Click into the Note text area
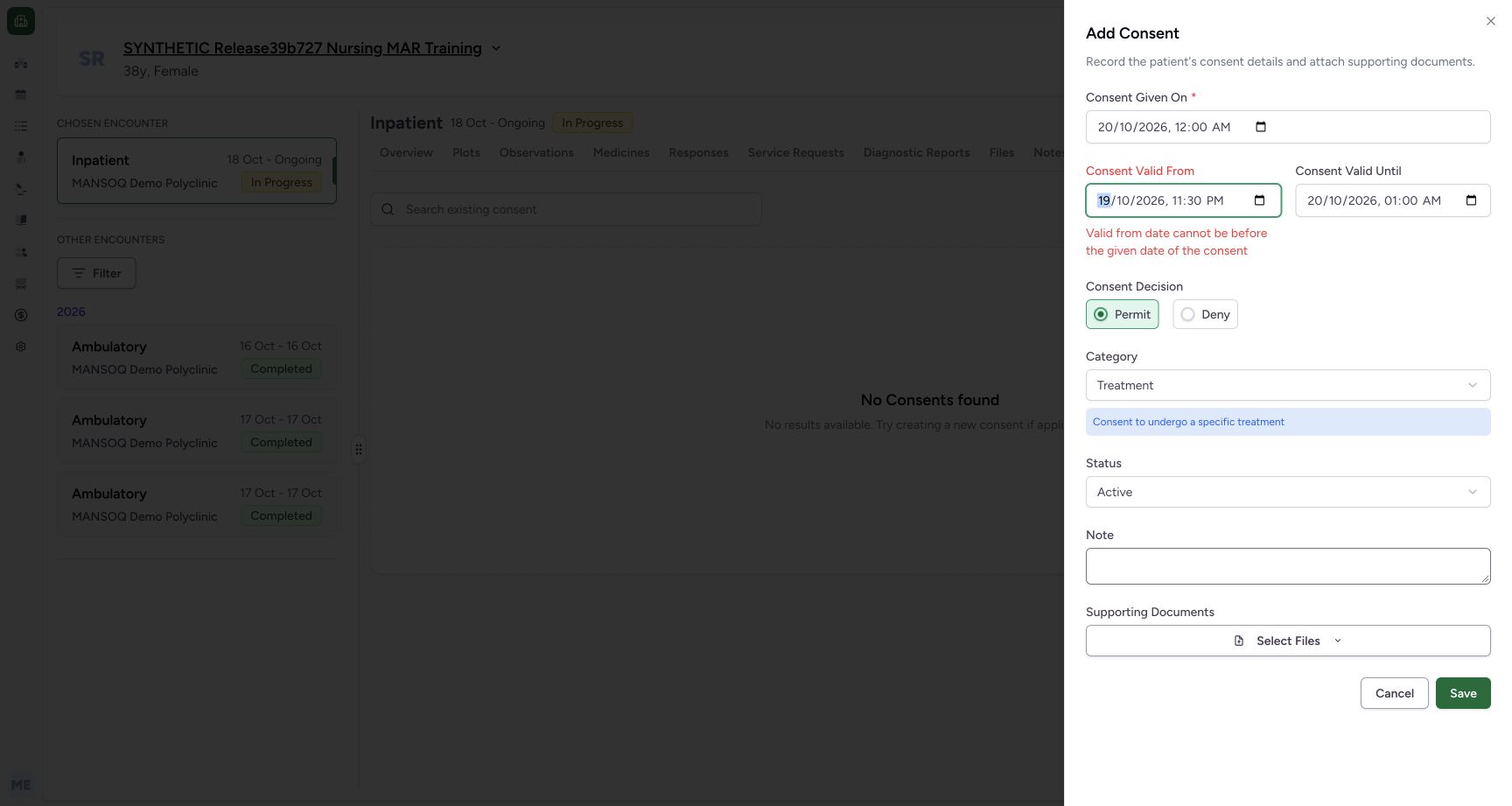 (x=1288, y=566)
